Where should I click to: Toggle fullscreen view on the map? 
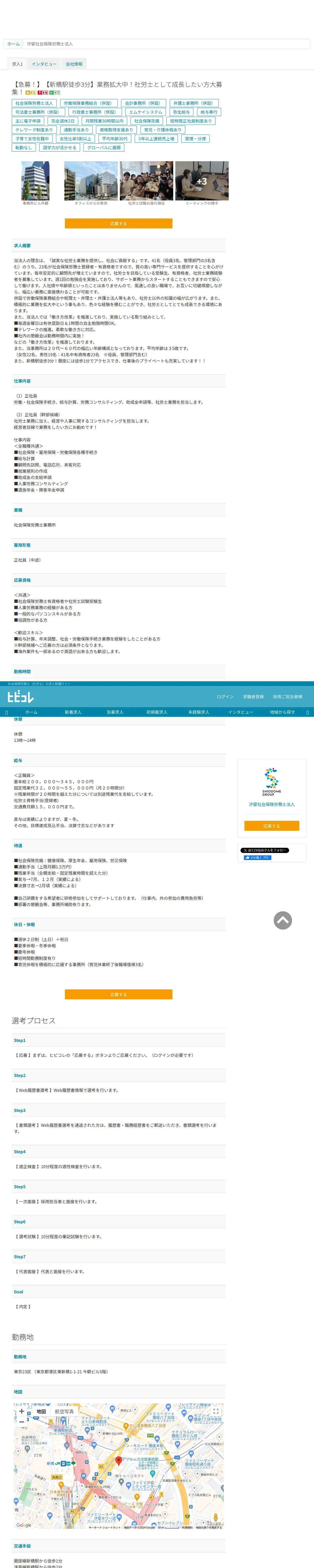[215, 1411]
